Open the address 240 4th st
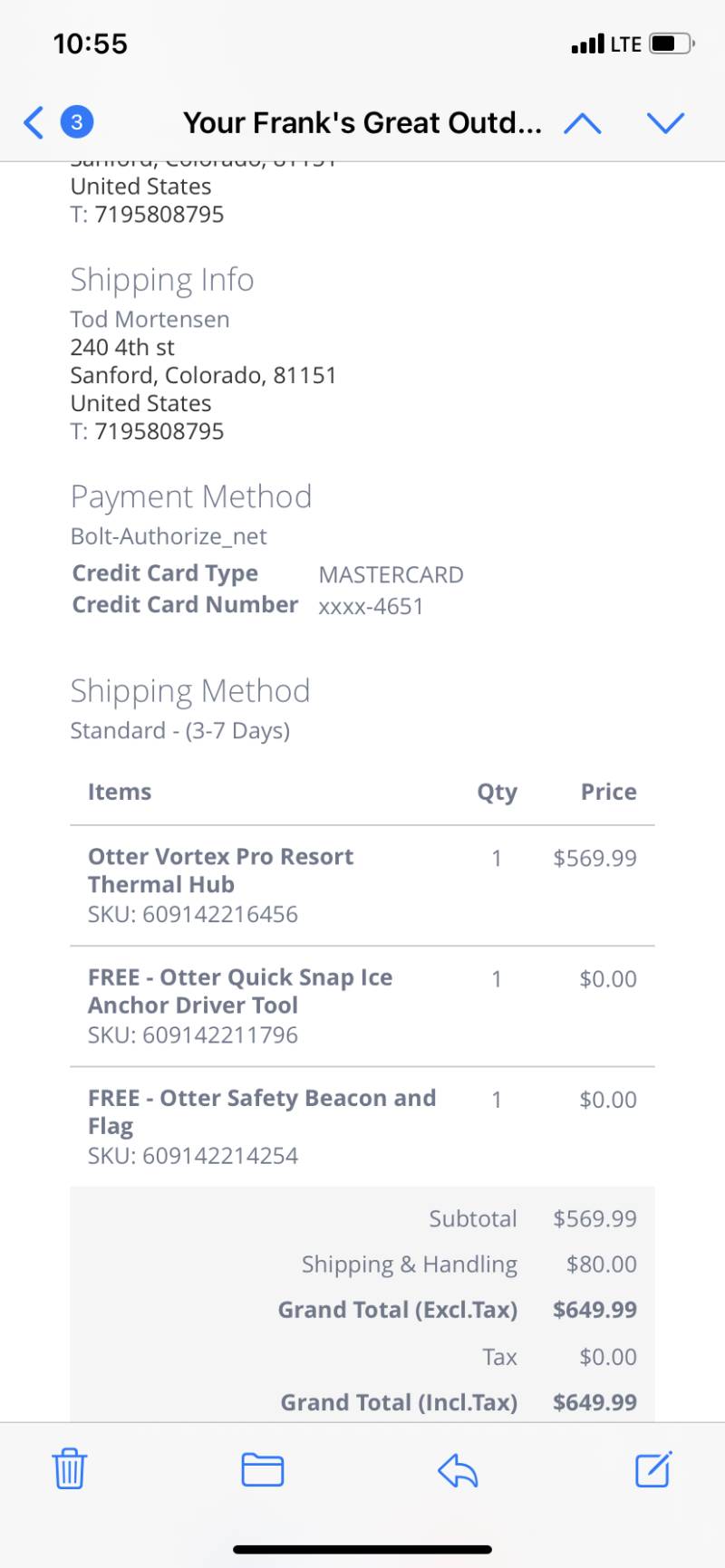The height and width of the screenshot is (1568, 725). pyautogui.click(x=122, y=347)
